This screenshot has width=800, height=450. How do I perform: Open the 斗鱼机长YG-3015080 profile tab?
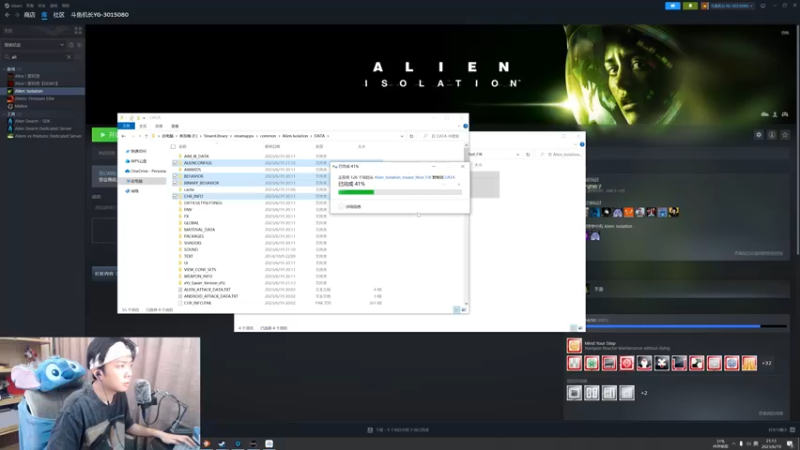(100, 15)
